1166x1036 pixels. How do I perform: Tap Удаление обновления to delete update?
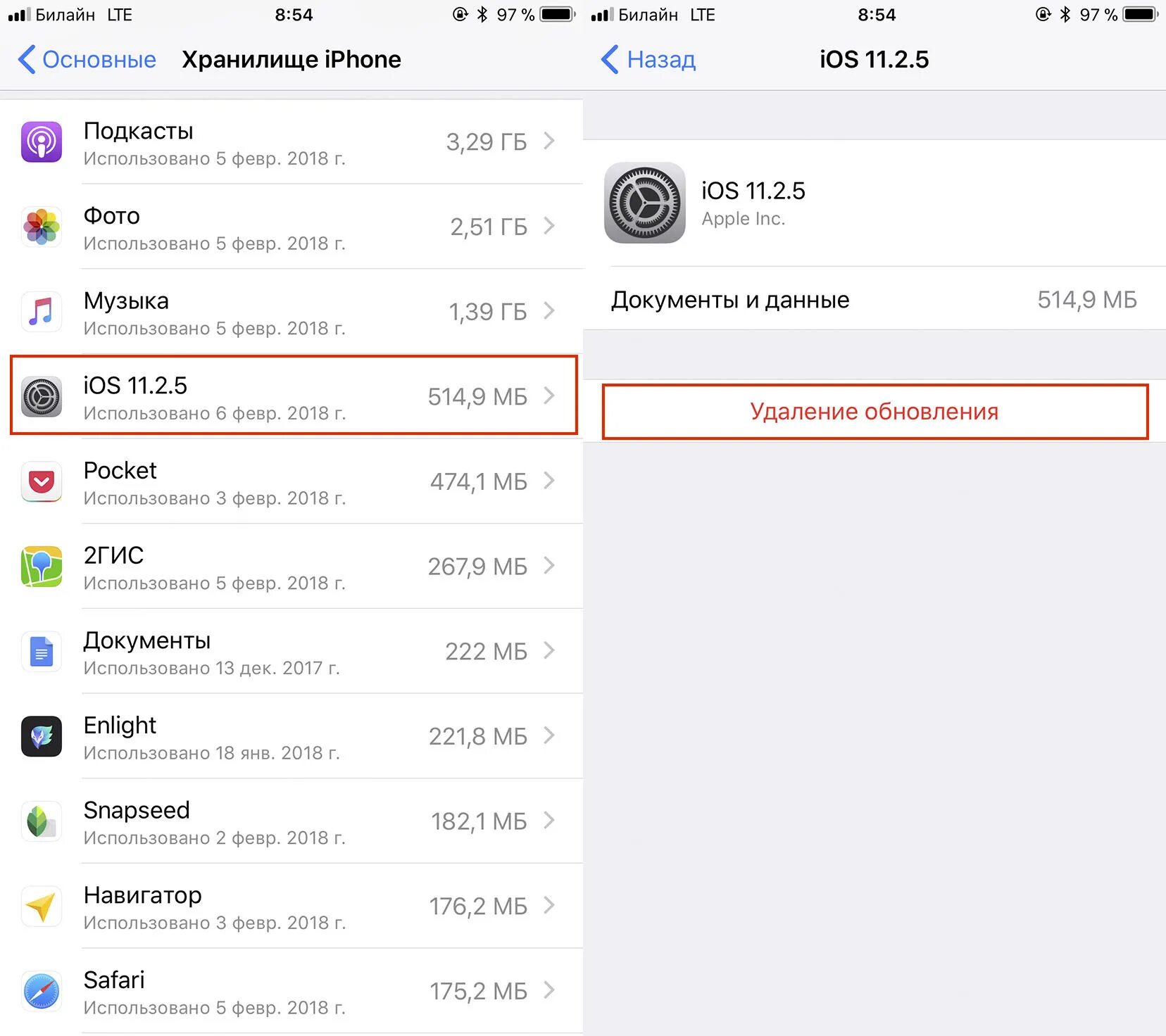coord(875,412)
